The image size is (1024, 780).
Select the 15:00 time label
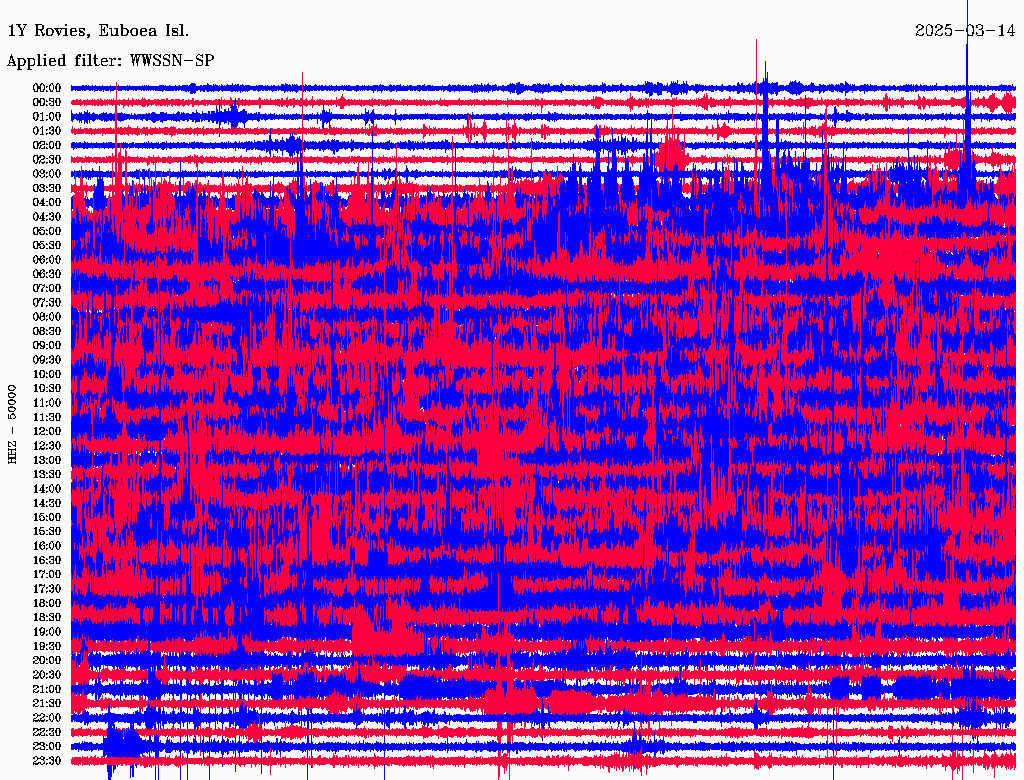click(46, 517)
